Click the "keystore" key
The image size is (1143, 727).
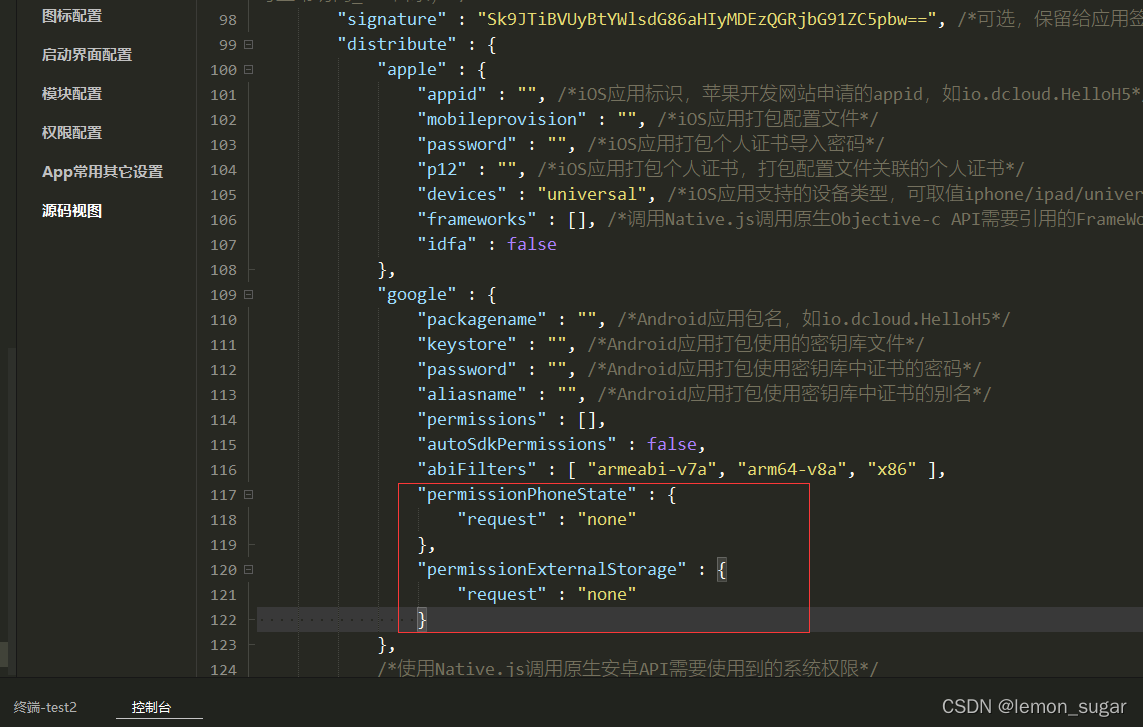click(x=467, y=344)
